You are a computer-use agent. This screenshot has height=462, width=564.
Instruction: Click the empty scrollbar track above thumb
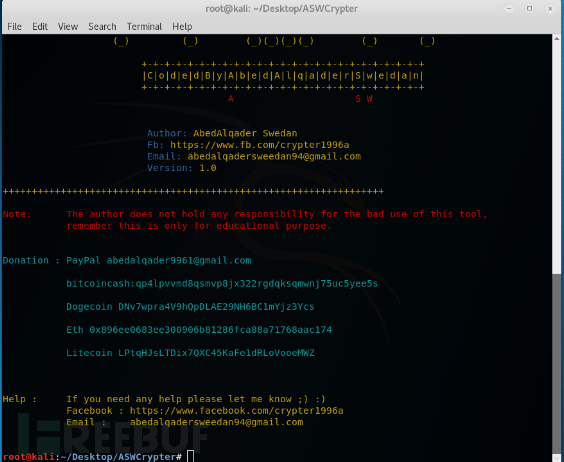click(x=557, y=158)
